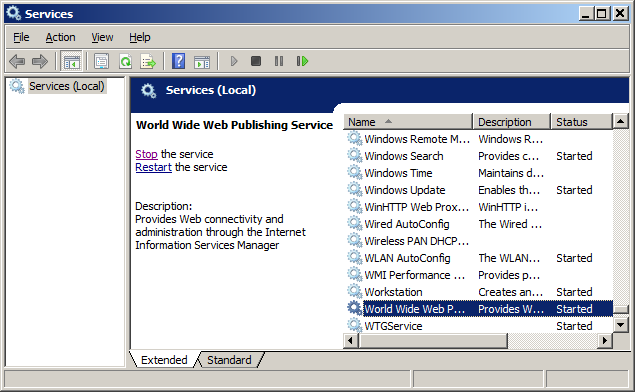Open the Action menu
This screenshot has width=635, height=392.
pos(60,37)
